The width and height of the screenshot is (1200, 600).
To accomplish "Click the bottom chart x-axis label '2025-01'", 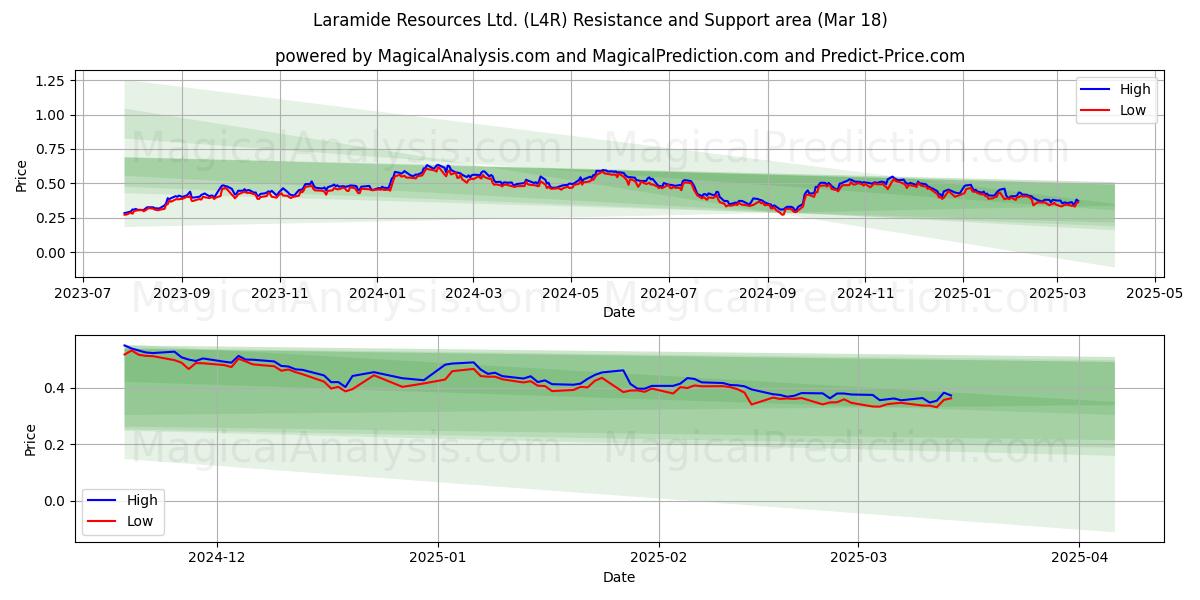I will tap(439, 558).
